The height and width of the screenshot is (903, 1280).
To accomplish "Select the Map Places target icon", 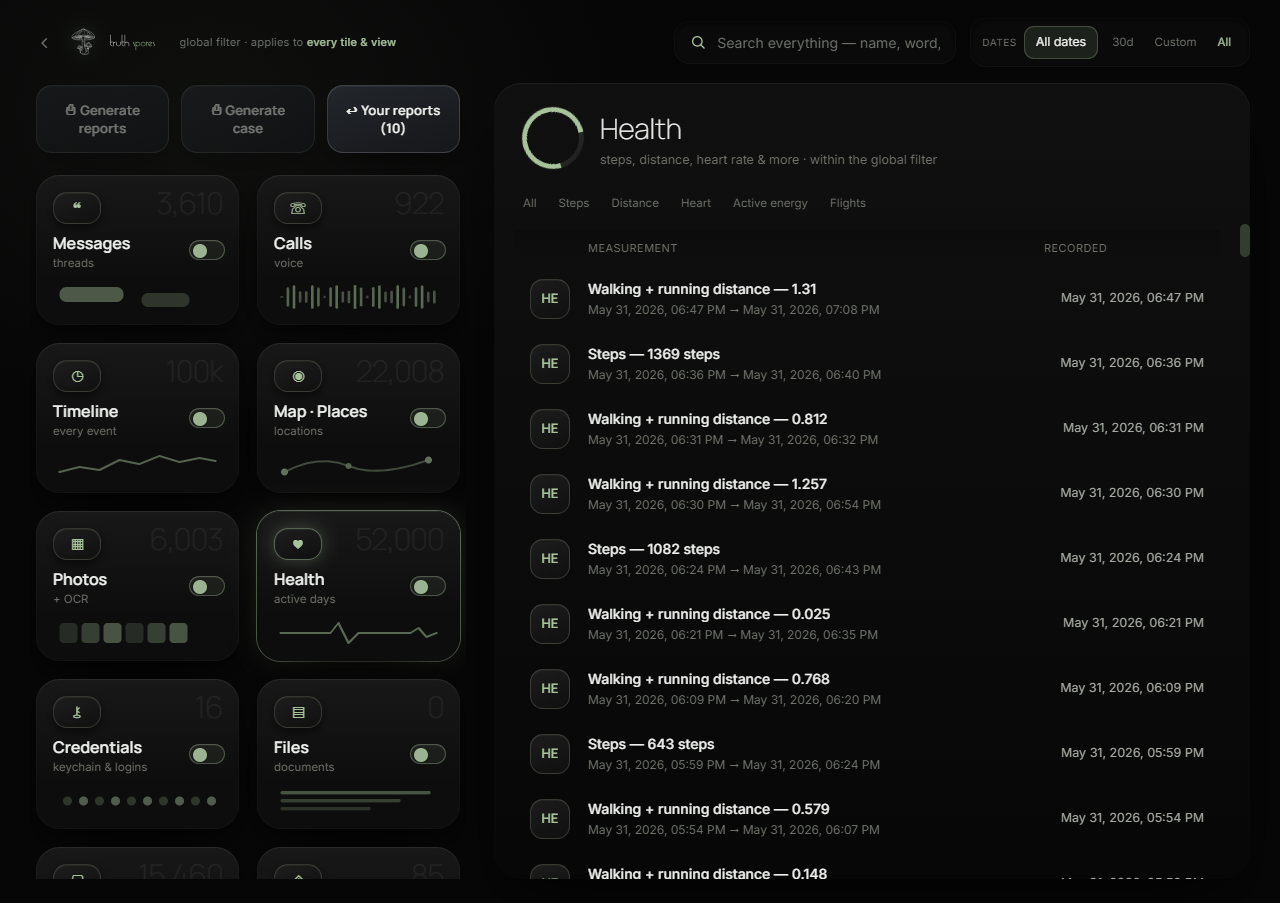I will (298, 376).
